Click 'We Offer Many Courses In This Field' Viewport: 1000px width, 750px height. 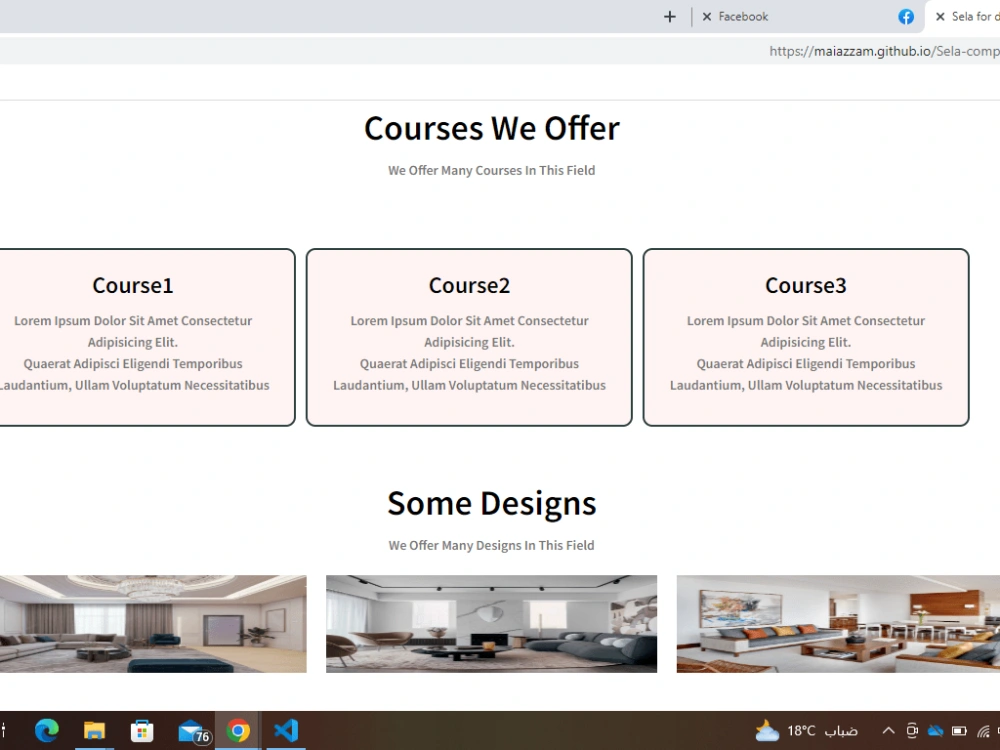click(492, 170)
